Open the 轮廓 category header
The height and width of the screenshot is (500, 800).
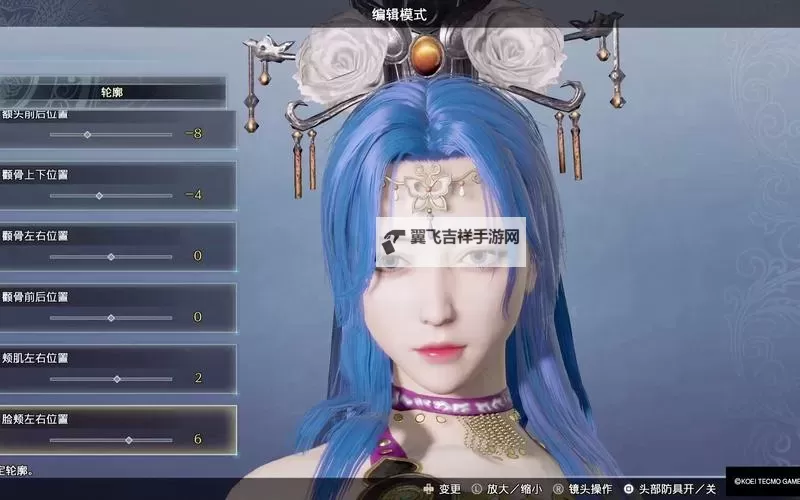pos(112,92)
